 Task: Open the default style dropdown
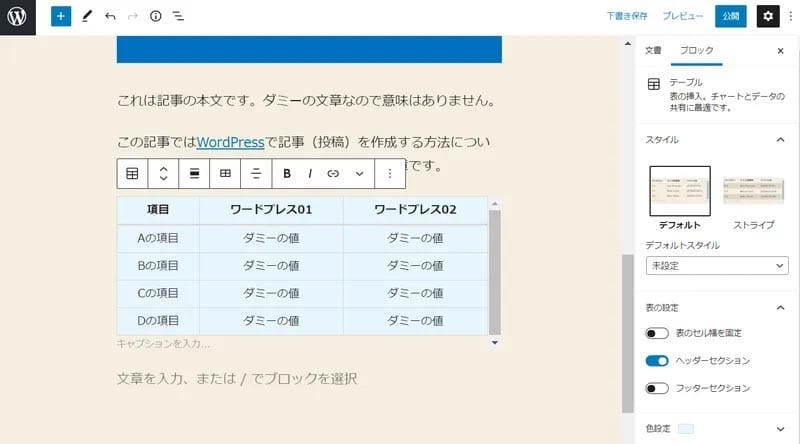point(717,266)
